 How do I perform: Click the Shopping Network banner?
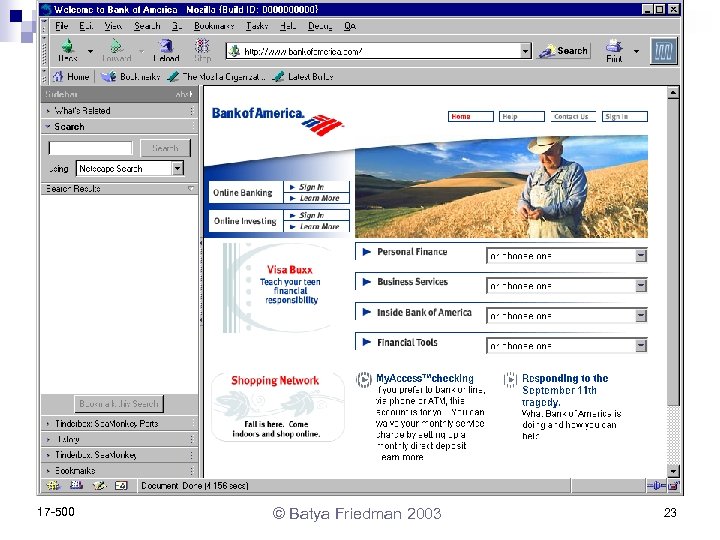coord(278,406)
